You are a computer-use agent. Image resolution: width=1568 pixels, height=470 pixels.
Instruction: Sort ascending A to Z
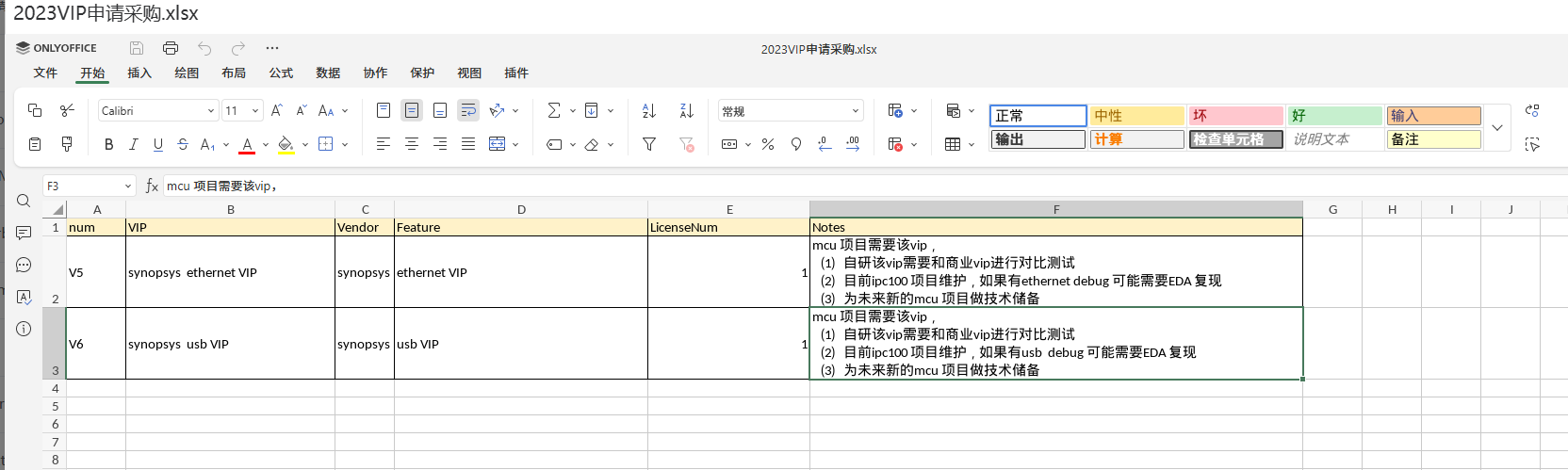pyautogui.click(x=648, y=111)
